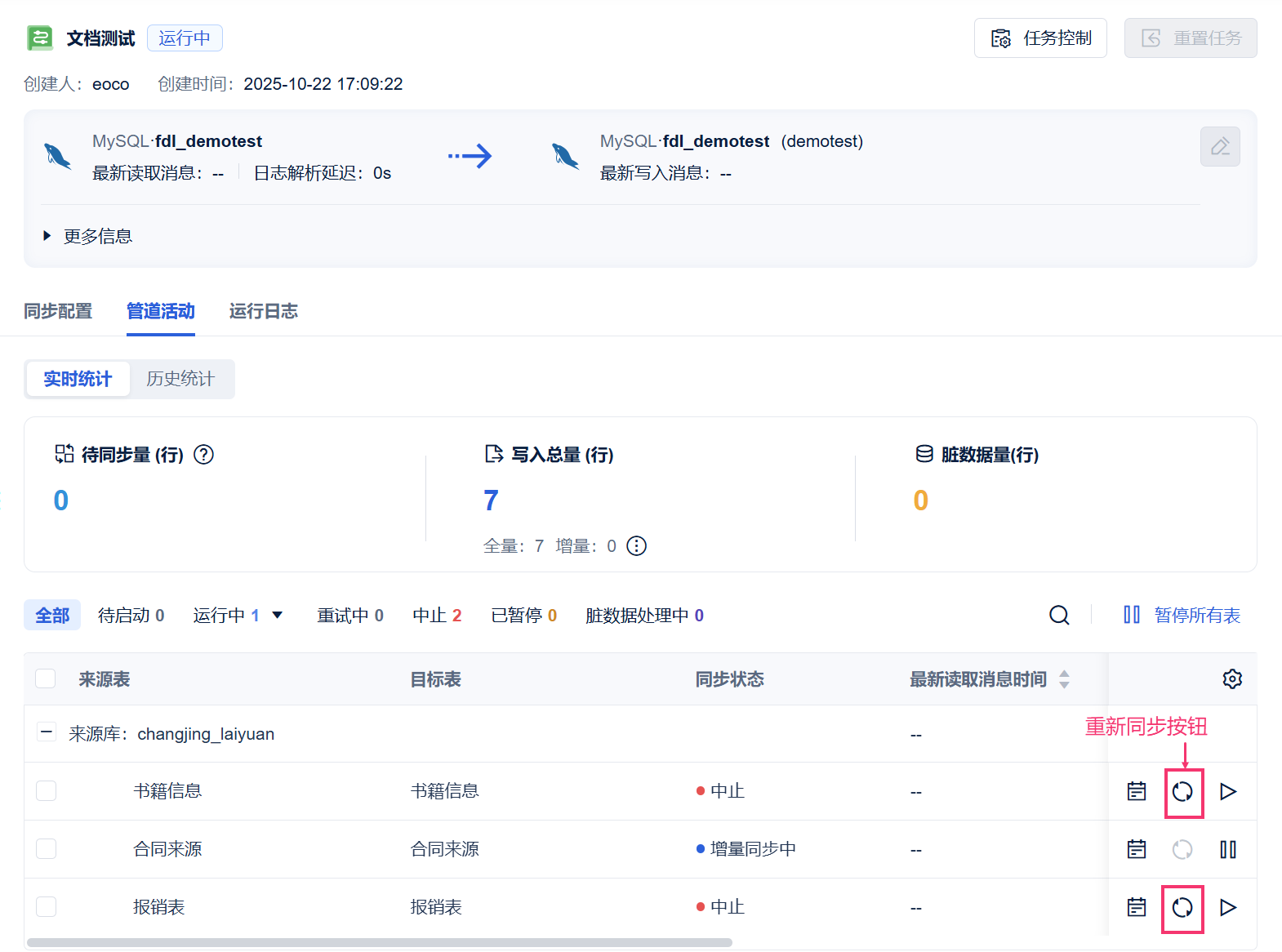Viewport: 1282px width, 952px height.
Task: Switch to 历史统计 view
Action: click(x=180, y=379)
